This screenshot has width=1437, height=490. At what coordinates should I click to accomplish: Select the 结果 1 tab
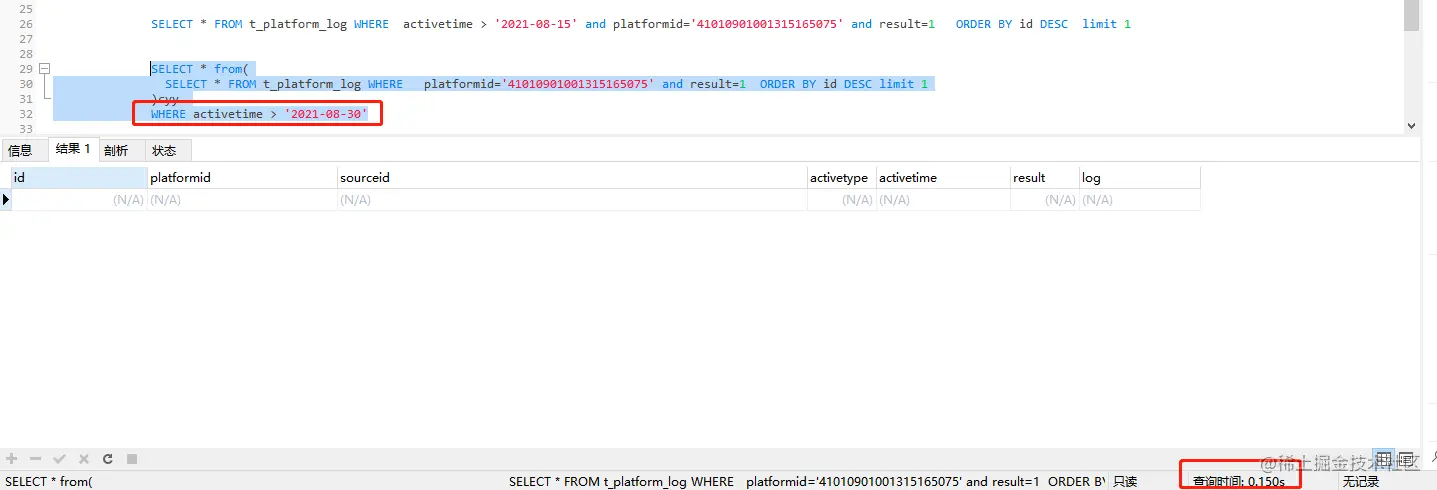[x=73, y=150]
